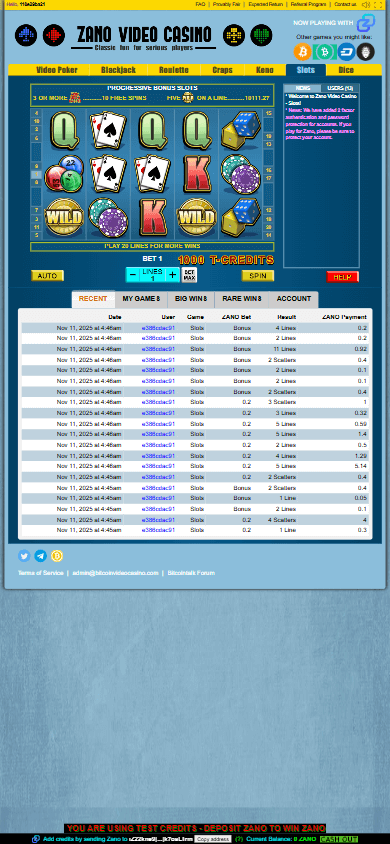Viewport: 390px width, 844px height.
Task: Click the user link in the 4 Scatters row
Action: click(x=158, y=520)
